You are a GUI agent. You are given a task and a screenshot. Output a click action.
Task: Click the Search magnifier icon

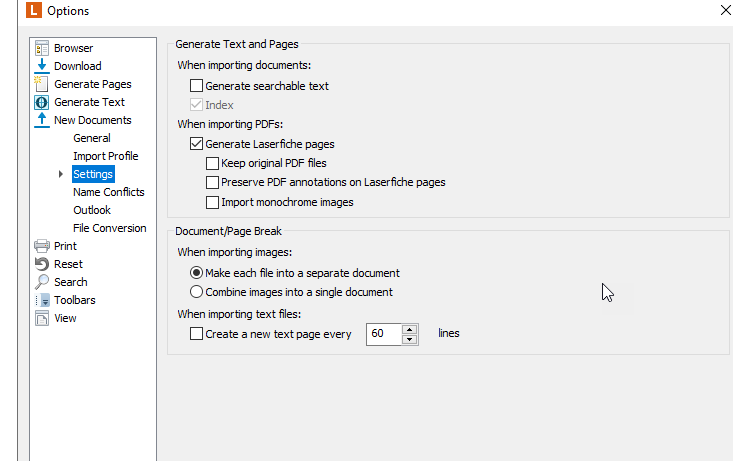pos(42,282)
